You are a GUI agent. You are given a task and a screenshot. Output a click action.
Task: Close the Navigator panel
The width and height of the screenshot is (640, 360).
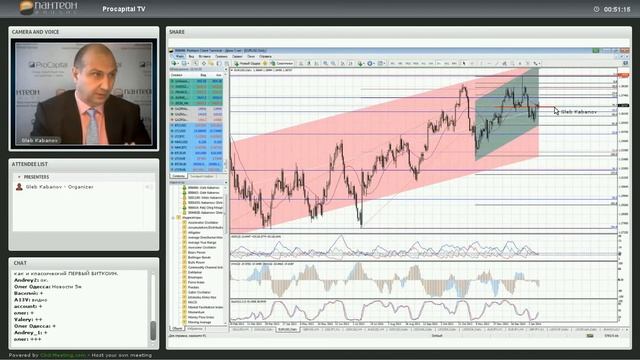226,182
